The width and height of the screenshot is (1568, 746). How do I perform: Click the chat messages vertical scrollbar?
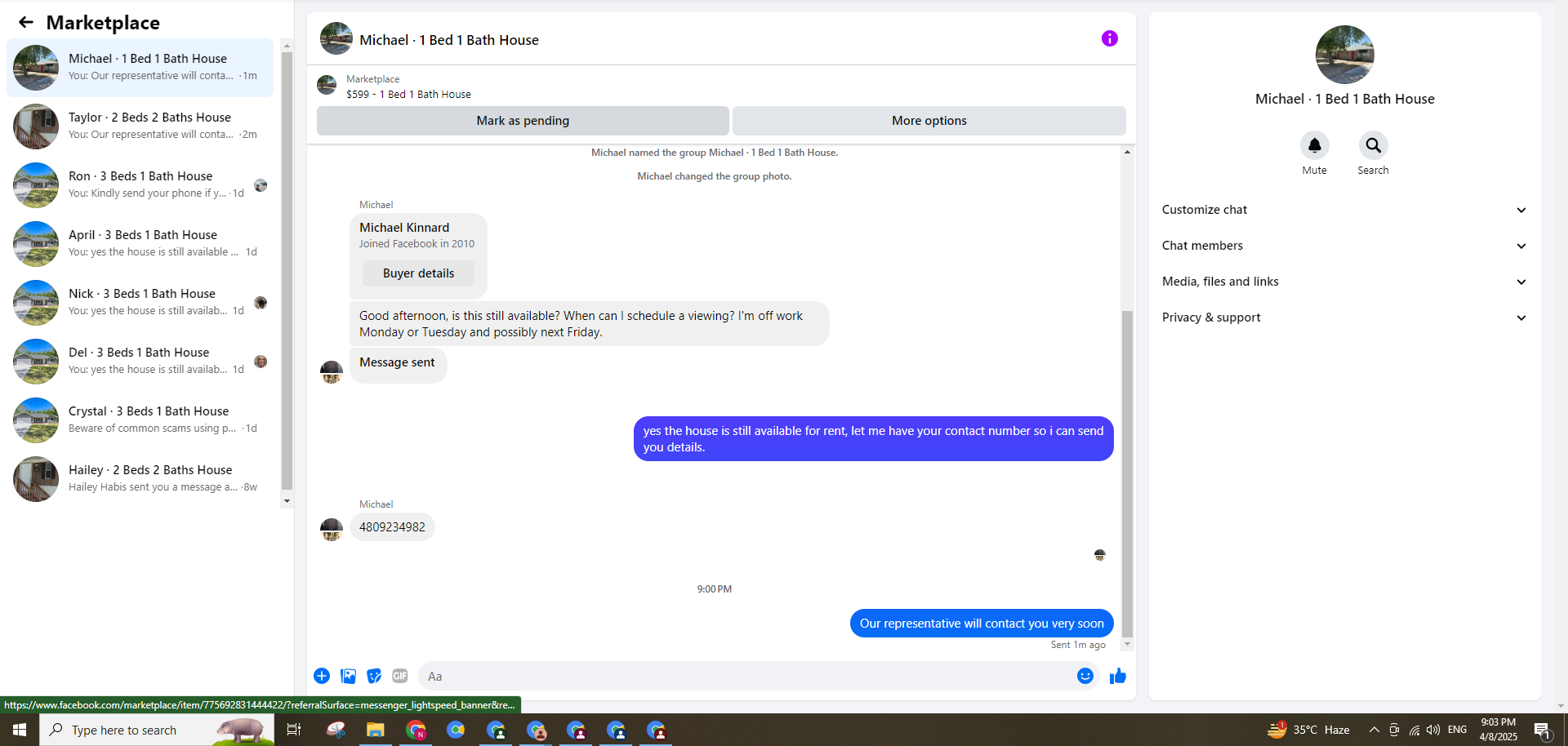[1127, 473]
